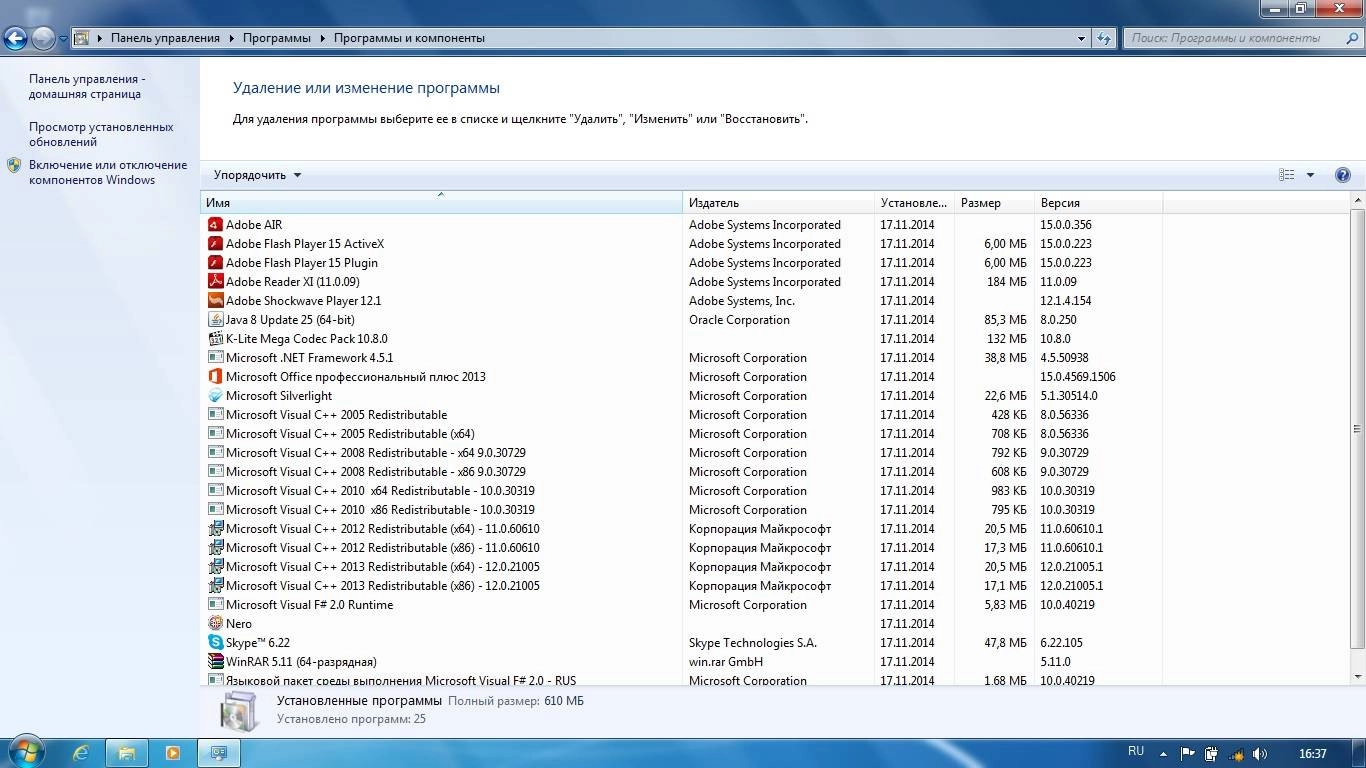Open the view options dropdown arrow
Viewport: 1366px width, 768px height.
coord(1310,175)
